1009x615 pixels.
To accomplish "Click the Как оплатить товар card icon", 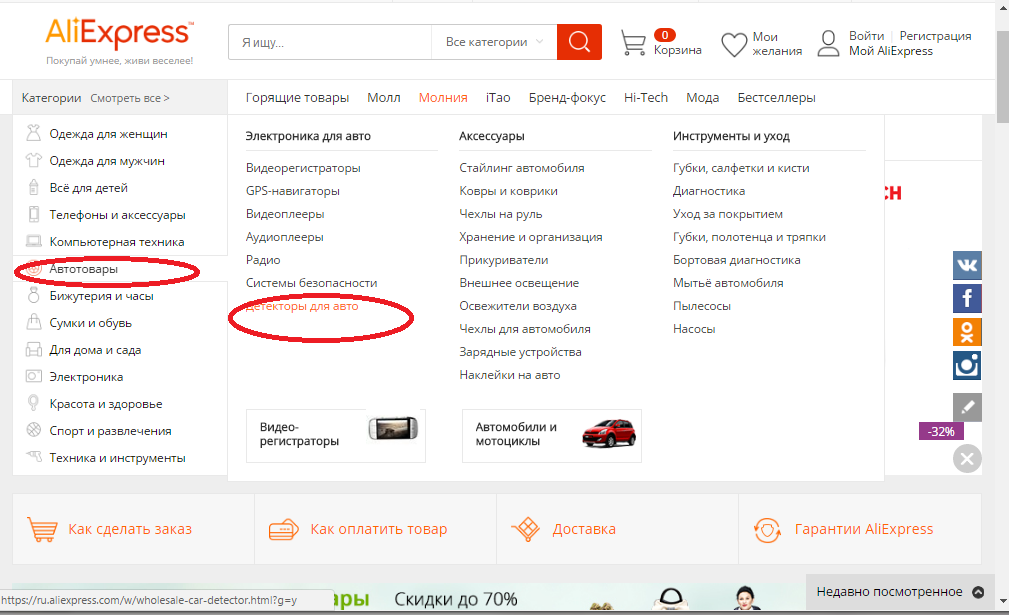I will tap(284, 529).
